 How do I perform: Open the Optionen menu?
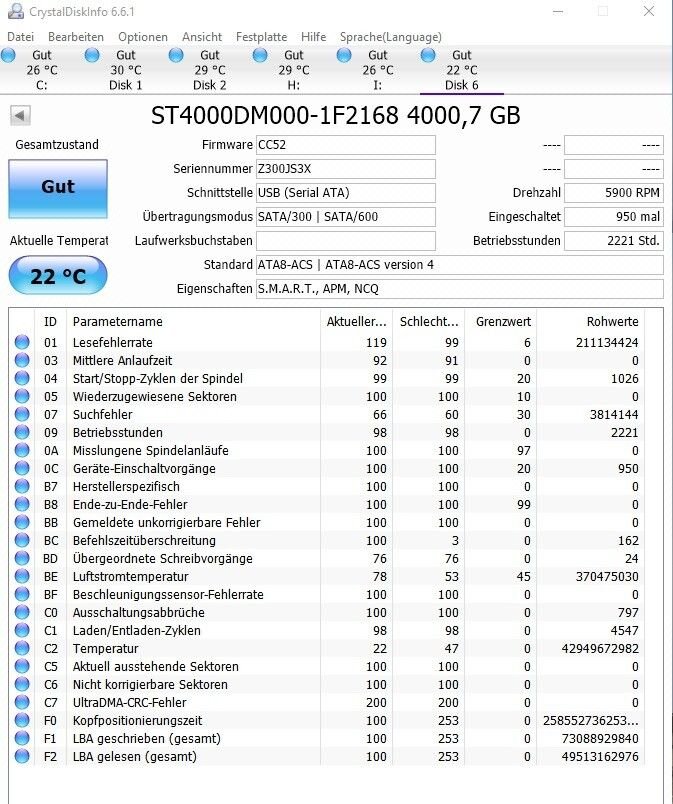[x=142, y=37]
